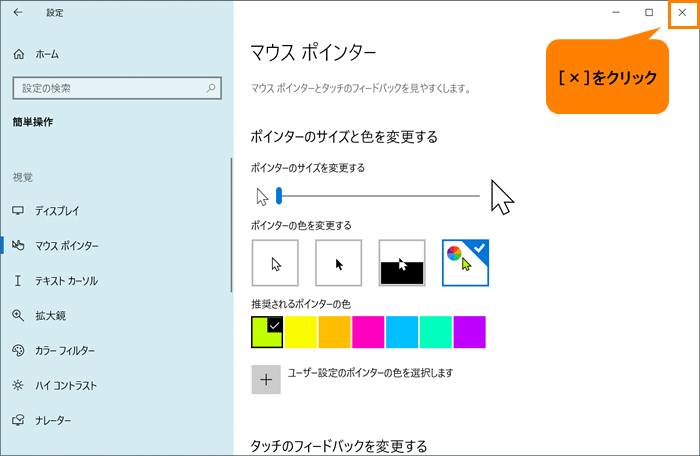Image resolution: width=700 pixels, height=456 pixels.
Task: Select the inverted pointer color option
Action: pyautogui.click(x=402, y=263)
